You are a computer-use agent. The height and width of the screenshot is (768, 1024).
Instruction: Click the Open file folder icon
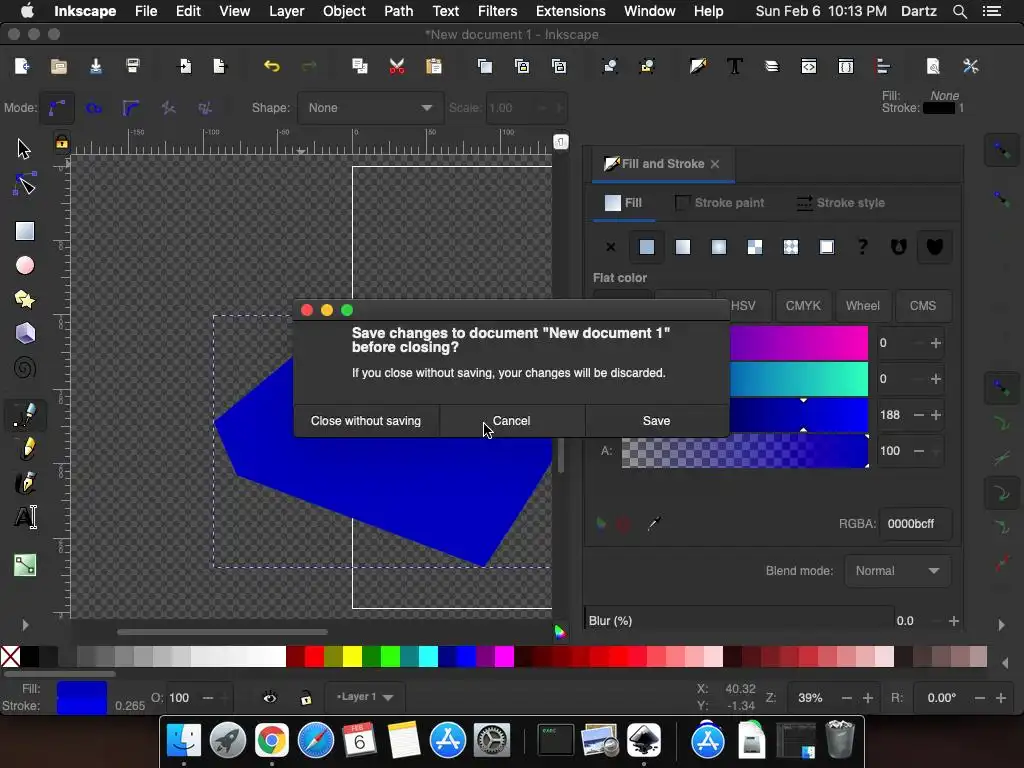tap(59, 66)
